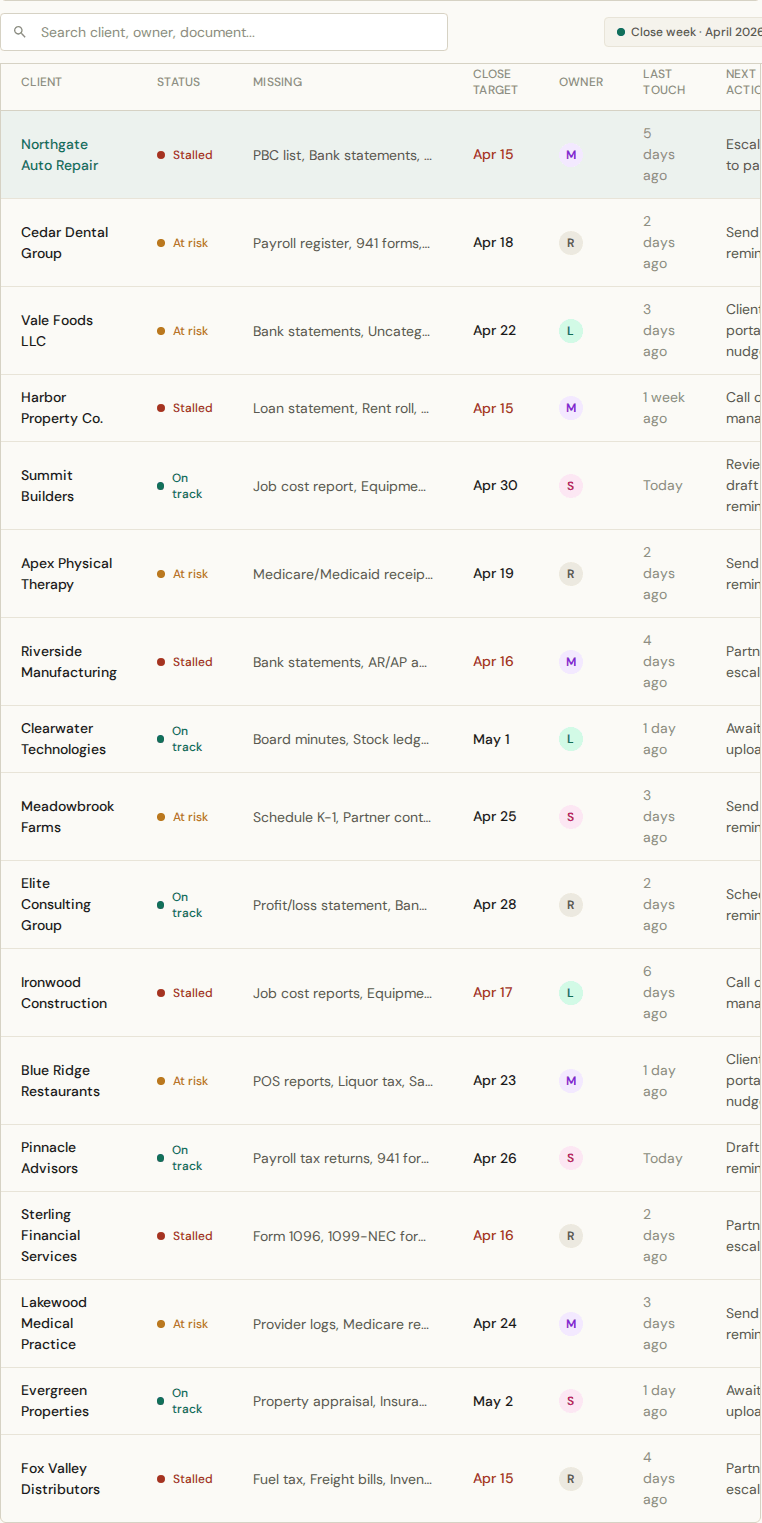Click Sterling Financial Services' owner avatar R
Viewport: 762px width, 1523px height.
coord(571,1236)
